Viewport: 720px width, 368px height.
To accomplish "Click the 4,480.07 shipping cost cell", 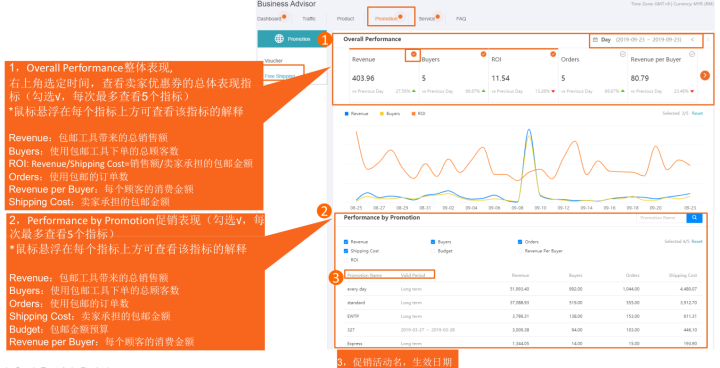I will tap(688, 289).
